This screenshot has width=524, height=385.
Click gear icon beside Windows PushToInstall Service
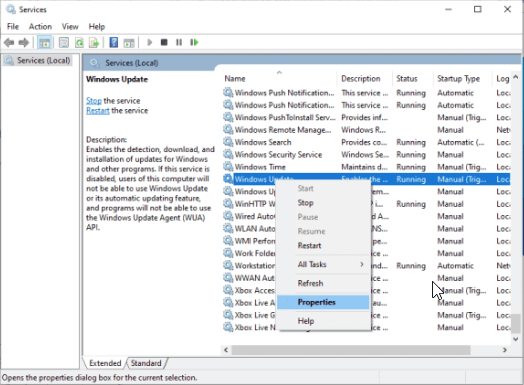coord(228,117)
